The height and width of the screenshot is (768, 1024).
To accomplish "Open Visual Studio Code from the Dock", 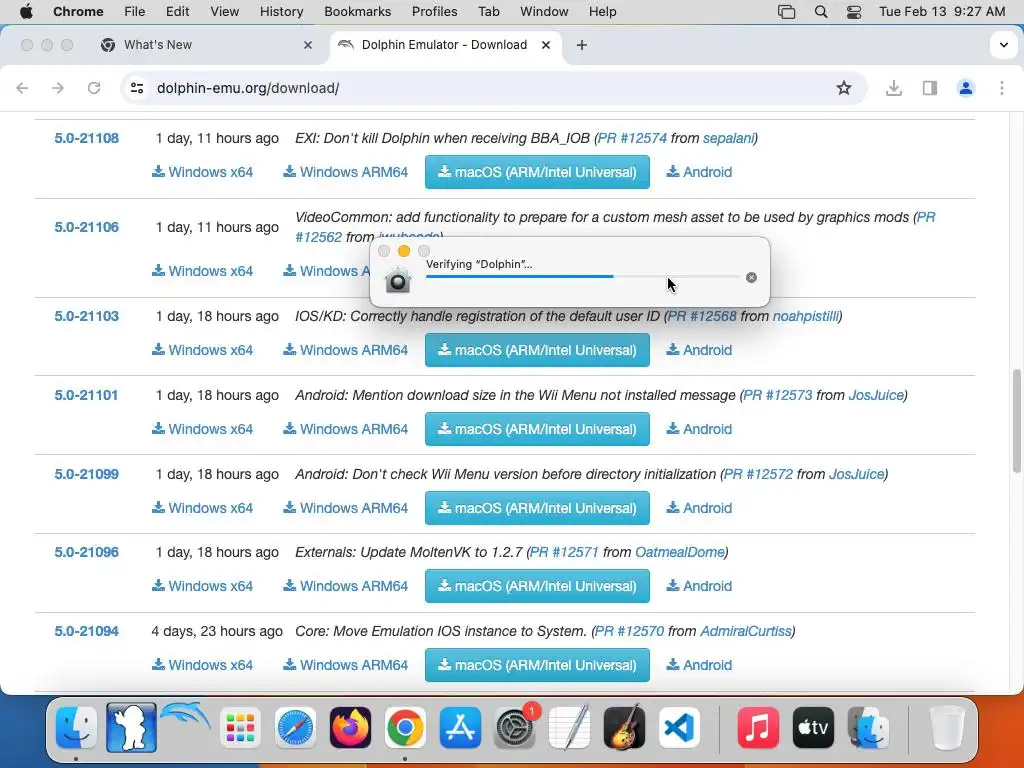I will tap(679, 728).
